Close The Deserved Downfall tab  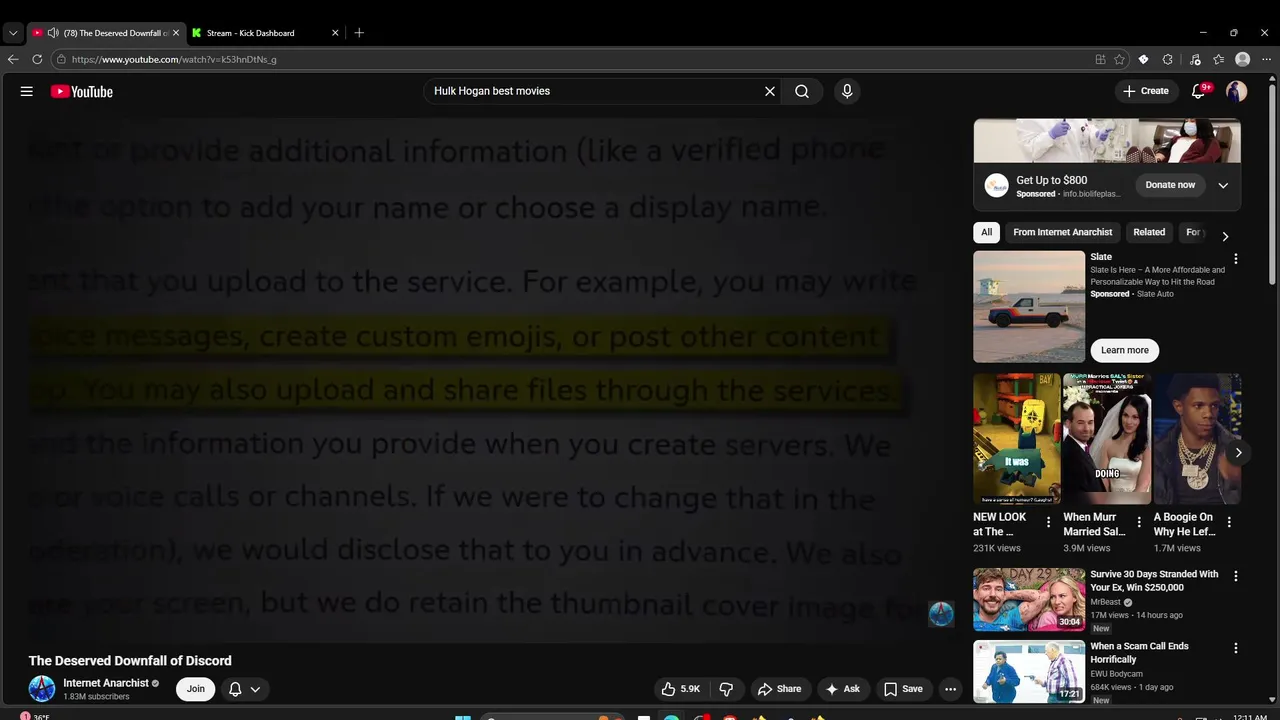pyautogui.click(x=176, y=33)
